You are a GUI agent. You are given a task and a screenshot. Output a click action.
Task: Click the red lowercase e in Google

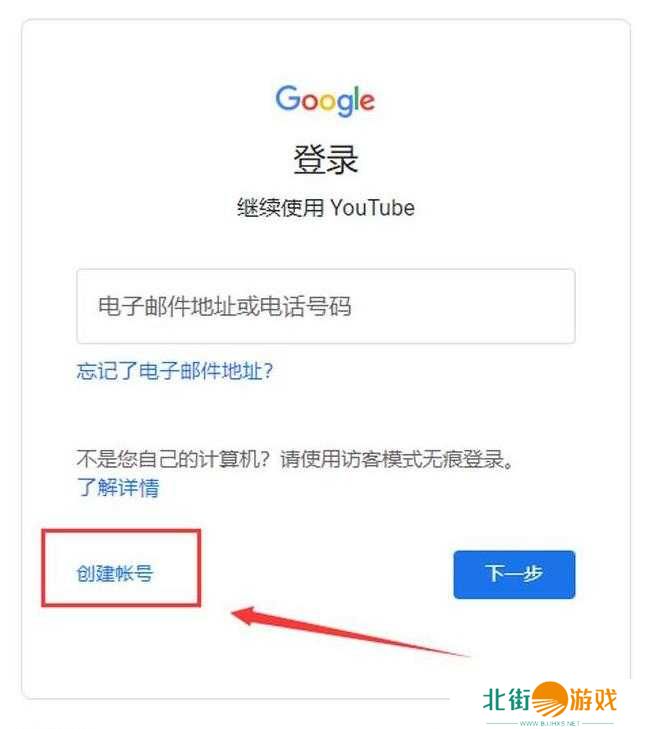pyautogui.click(x=367, y=101)
